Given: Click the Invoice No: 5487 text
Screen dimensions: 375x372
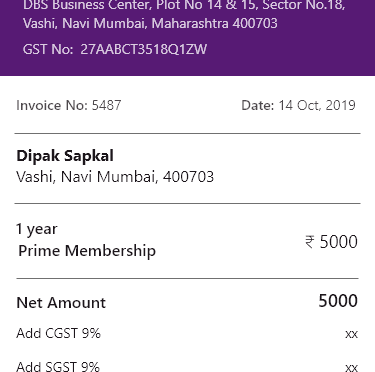Looking at the screenshot, I should (69, 105).
